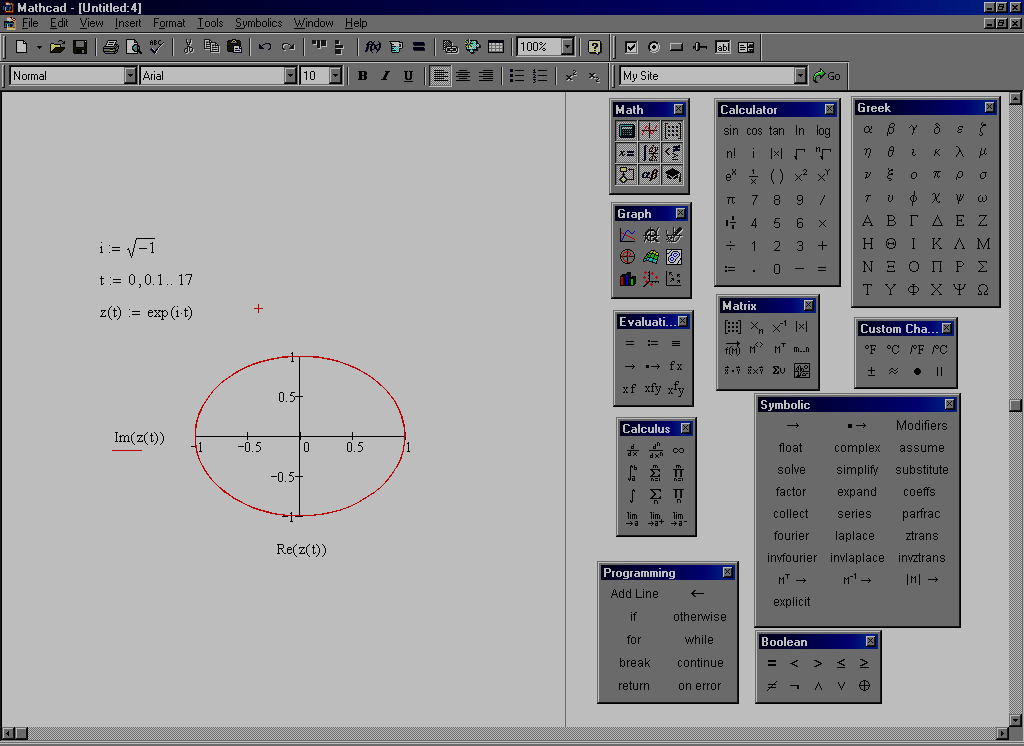Viewport: 1024px width, 746px height.
Task: Insert a new matrix from Matrix palette
Action: click(x=733, y=327)
